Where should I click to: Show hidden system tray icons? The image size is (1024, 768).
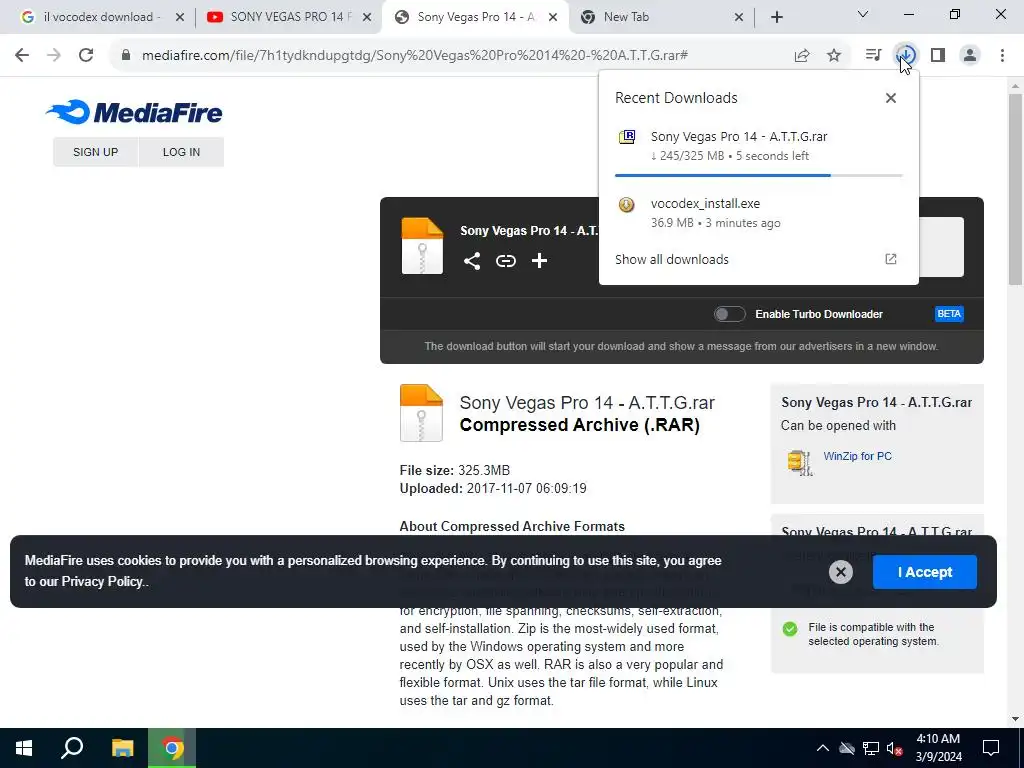(x=823, y=748)
